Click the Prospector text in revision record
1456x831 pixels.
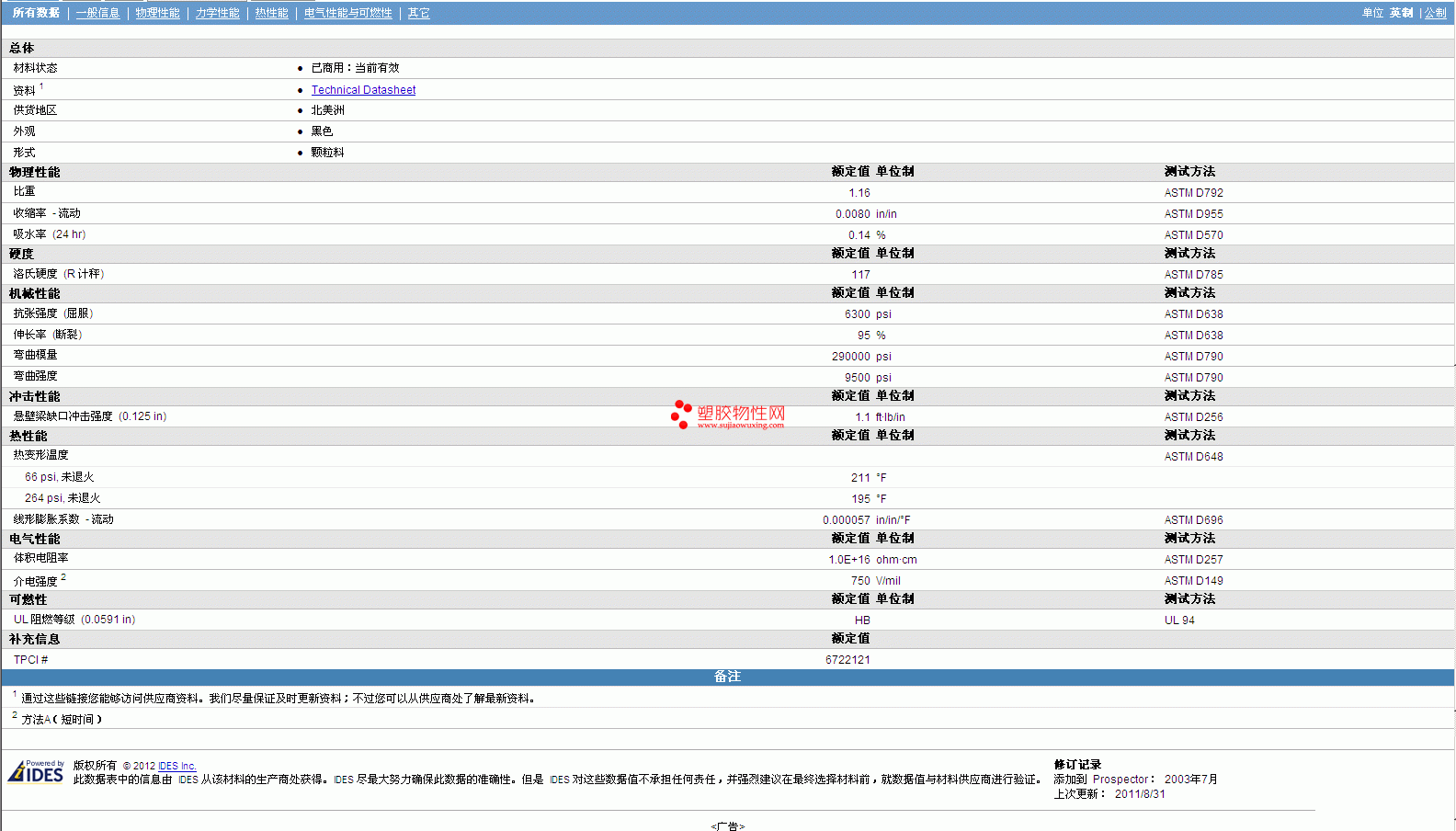(1120, 780)
